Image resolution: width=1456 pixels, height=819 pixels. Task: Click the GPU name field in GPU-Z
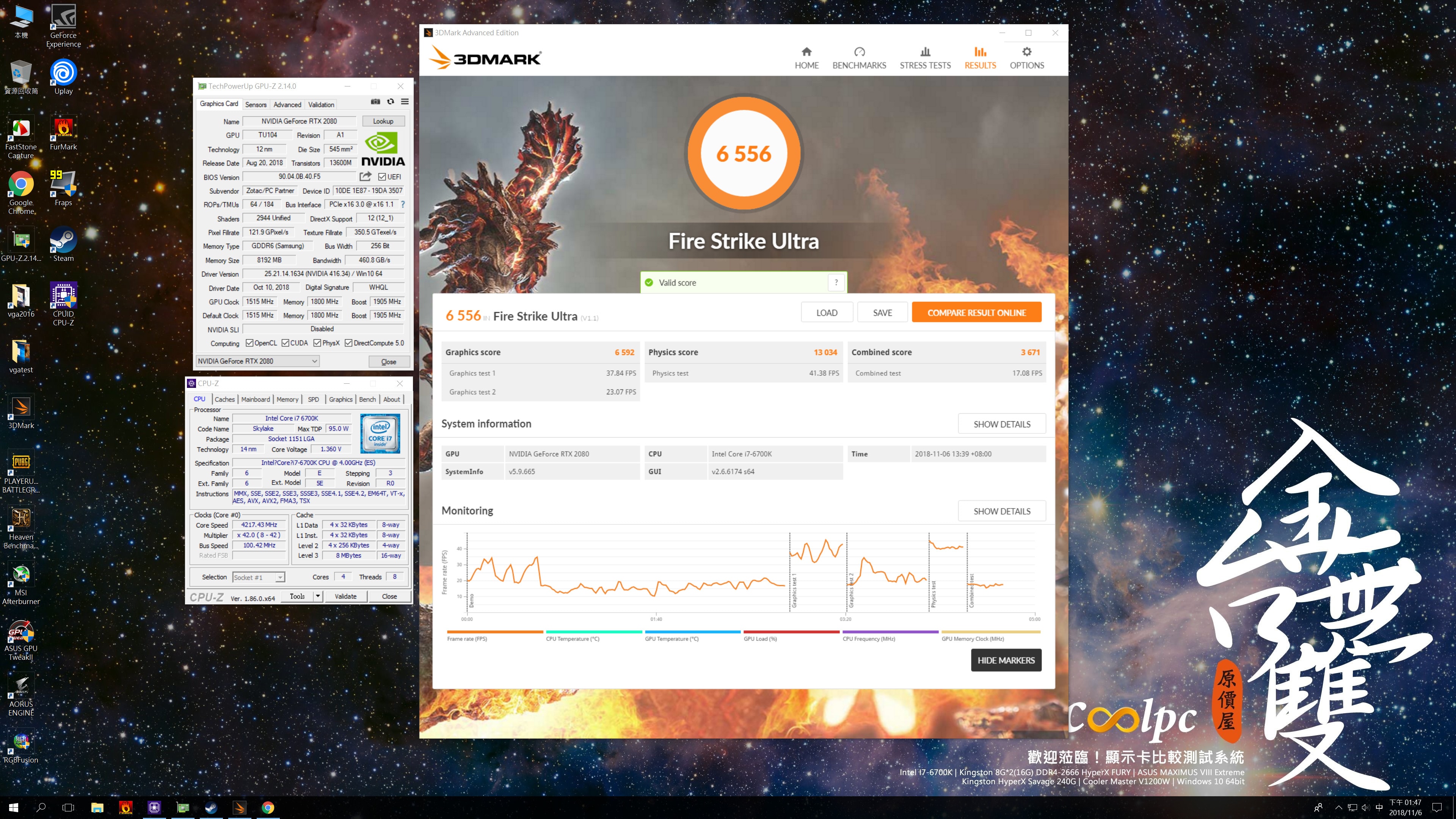coord(299,121)
